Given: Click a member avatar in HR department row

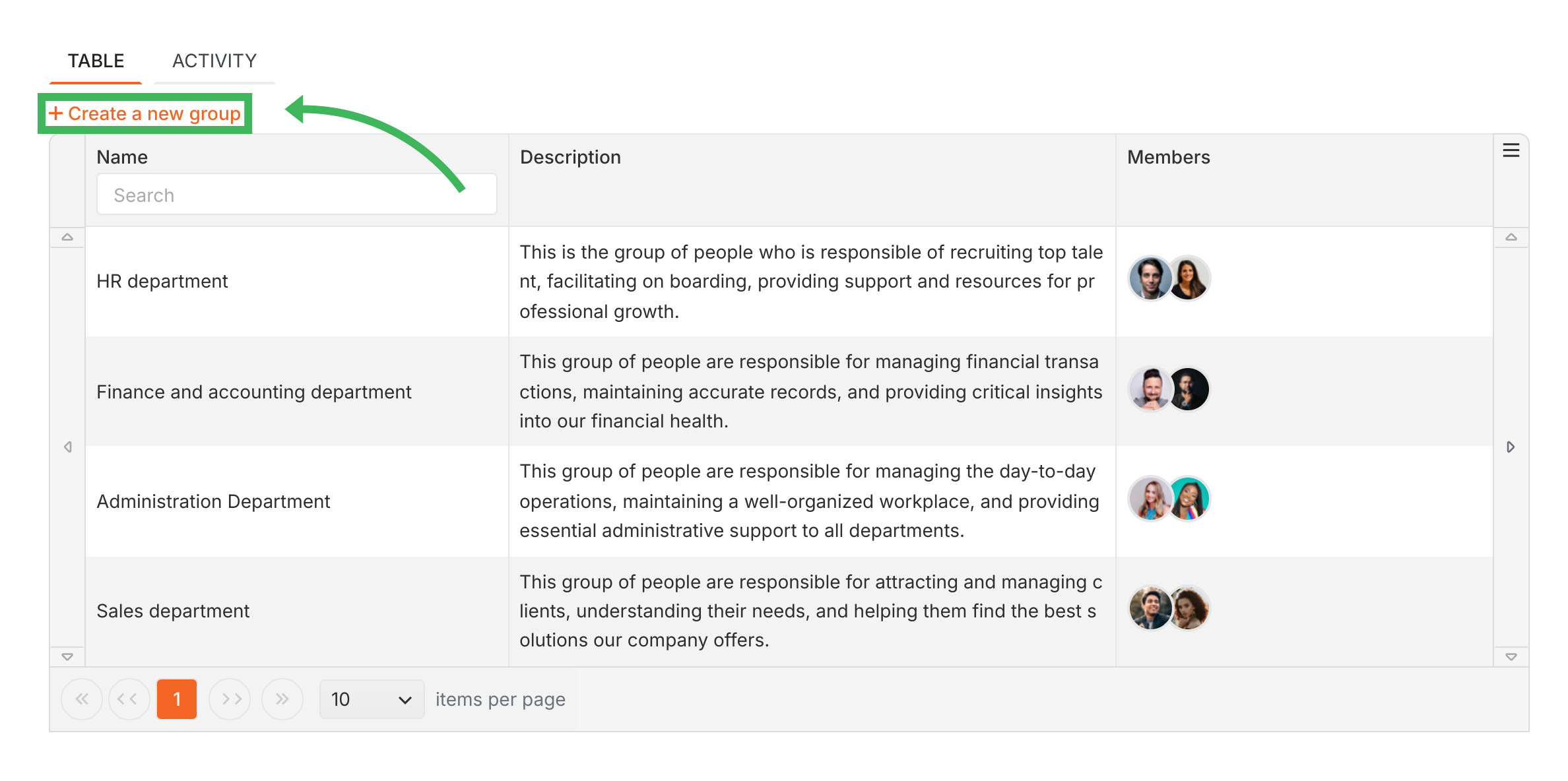Looking at the screenshot, I should coord(1149,278).
